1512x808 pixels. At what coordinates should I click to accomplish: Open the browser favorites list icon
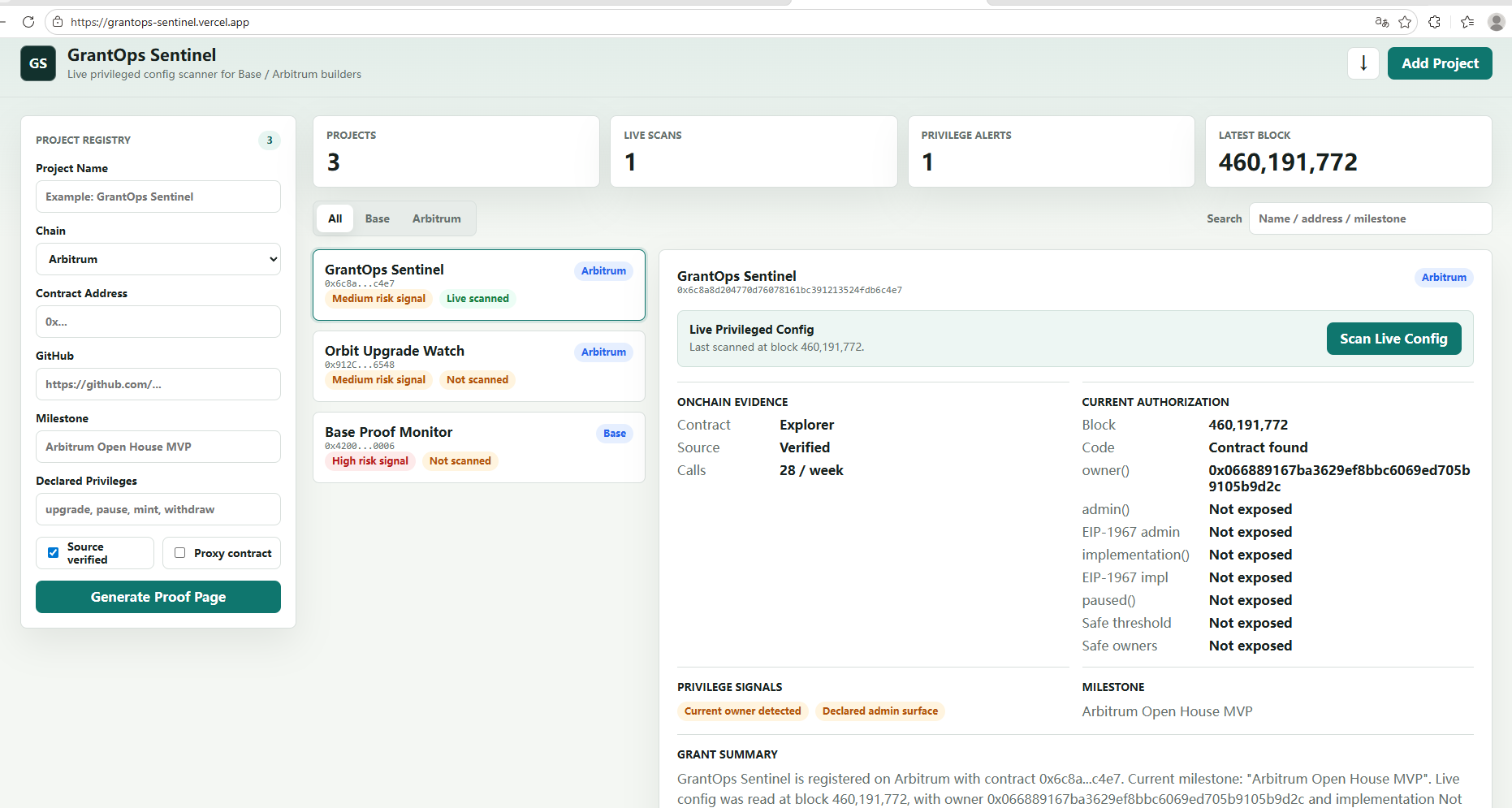point(1467,22)
